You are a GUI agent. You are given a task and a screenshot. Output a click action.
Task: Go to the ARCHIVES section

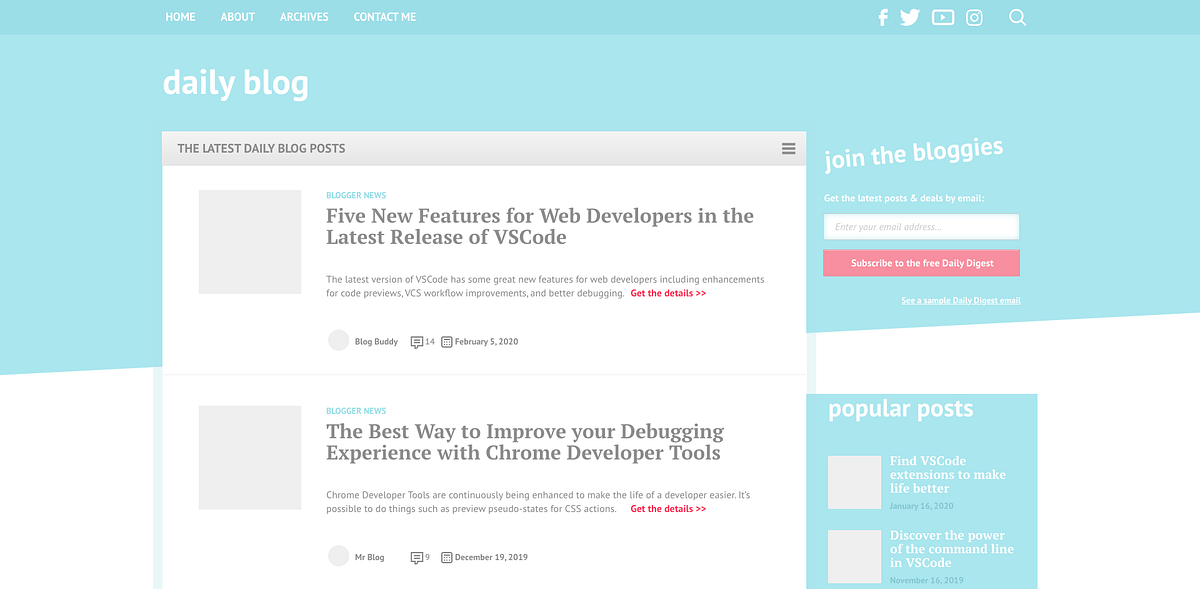304,17
